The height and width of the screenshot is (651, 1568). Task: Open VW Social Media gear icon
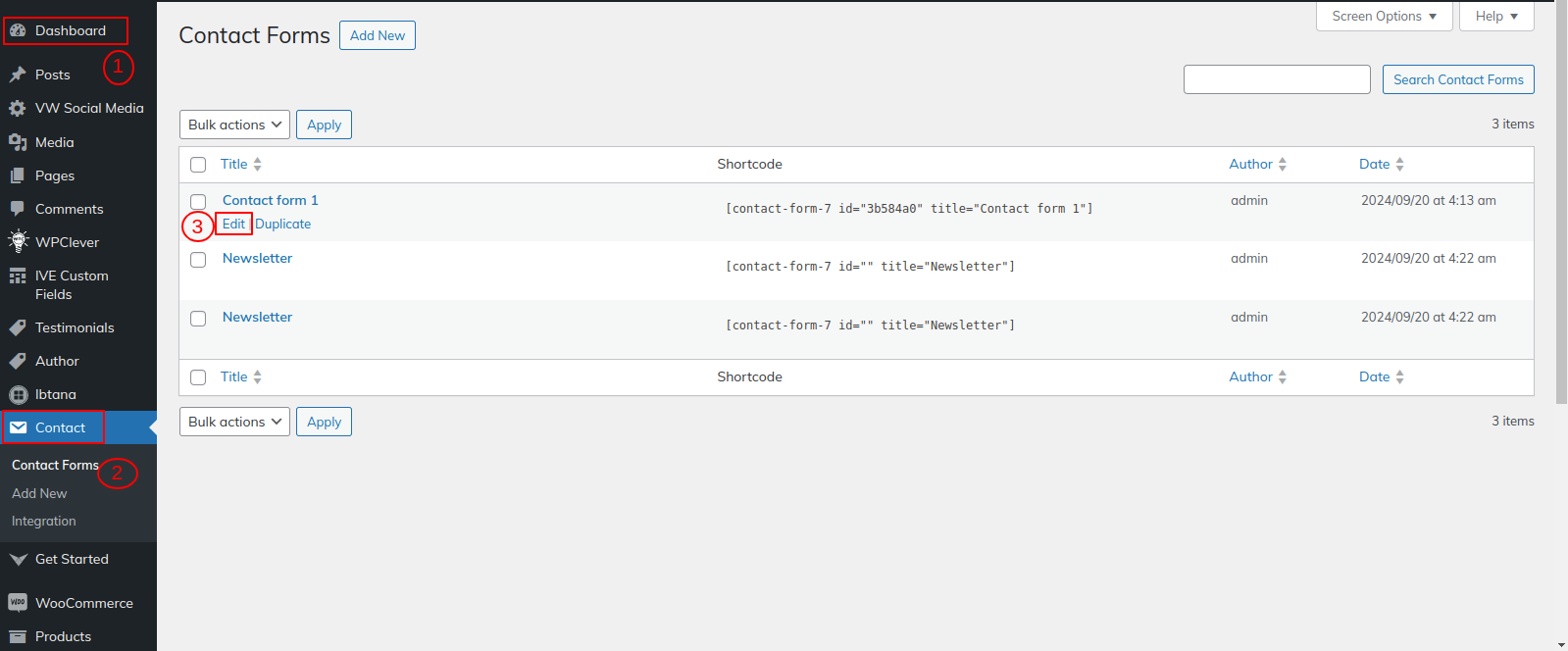(18, 109)
